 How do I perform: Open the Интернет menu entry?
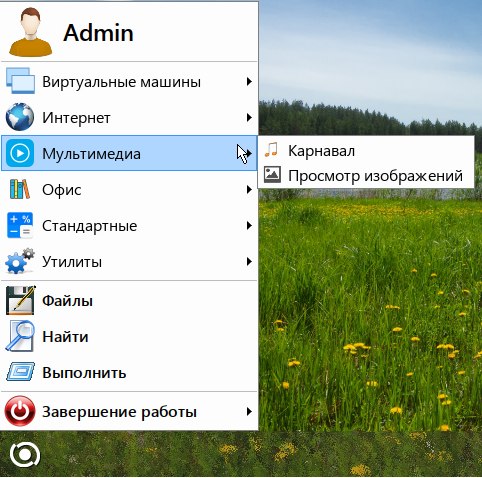pos(129,117)
